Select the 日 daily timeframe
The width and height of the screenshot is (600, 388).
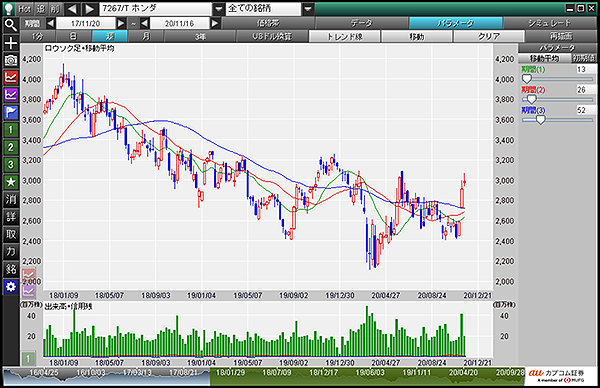pos(73,37)
